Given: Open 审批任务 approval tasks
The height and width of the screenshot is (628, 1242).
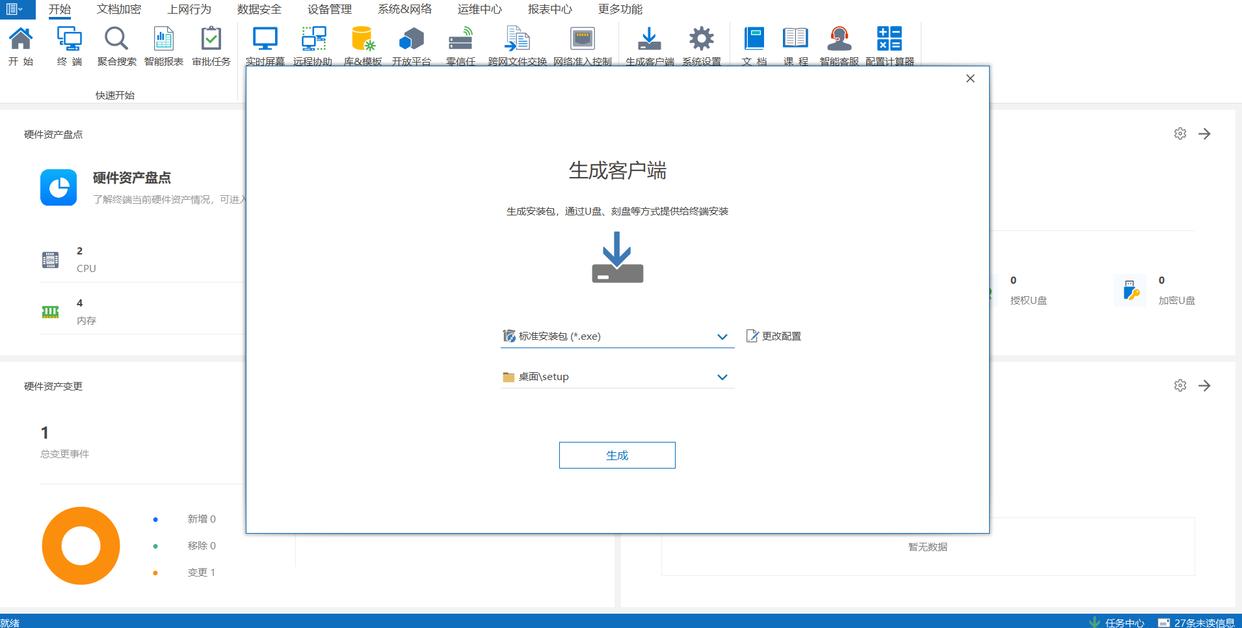Looking at the screenshot, I should tap(211, 46).
